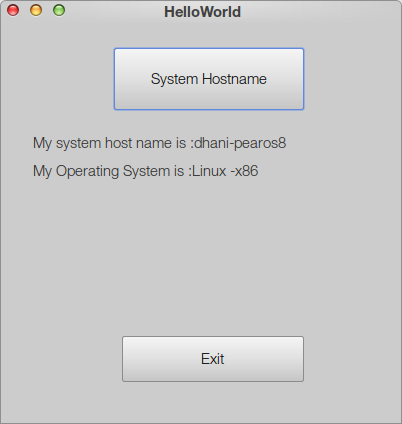This screenshot has width=402, height=424.
Task: Maximize window using the green button
Action: pos(59,10)
